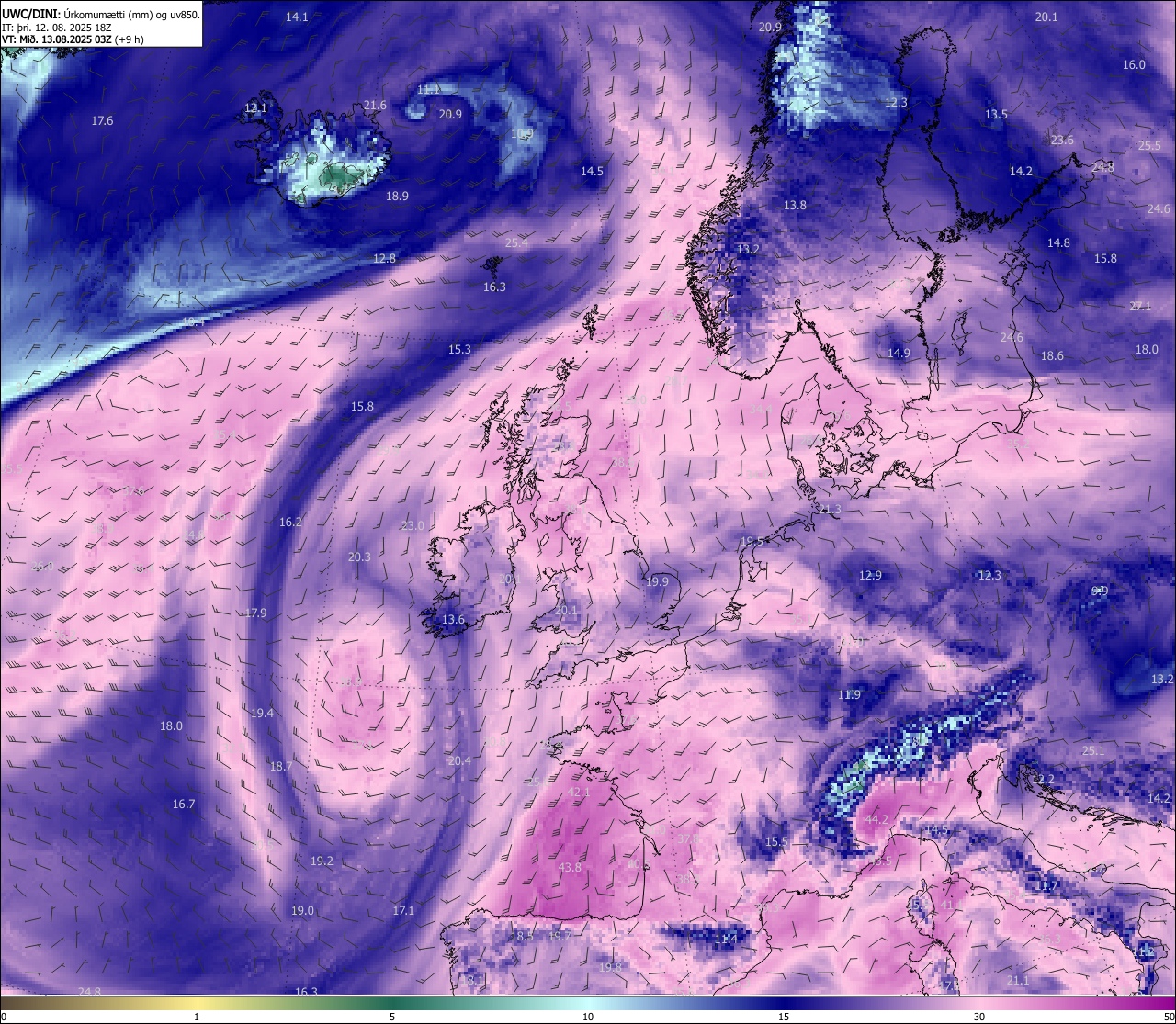Click the value '16.2' in the Atlantic band
This screenshot has width=1176, height=1024.
click(x=290, y=523)
